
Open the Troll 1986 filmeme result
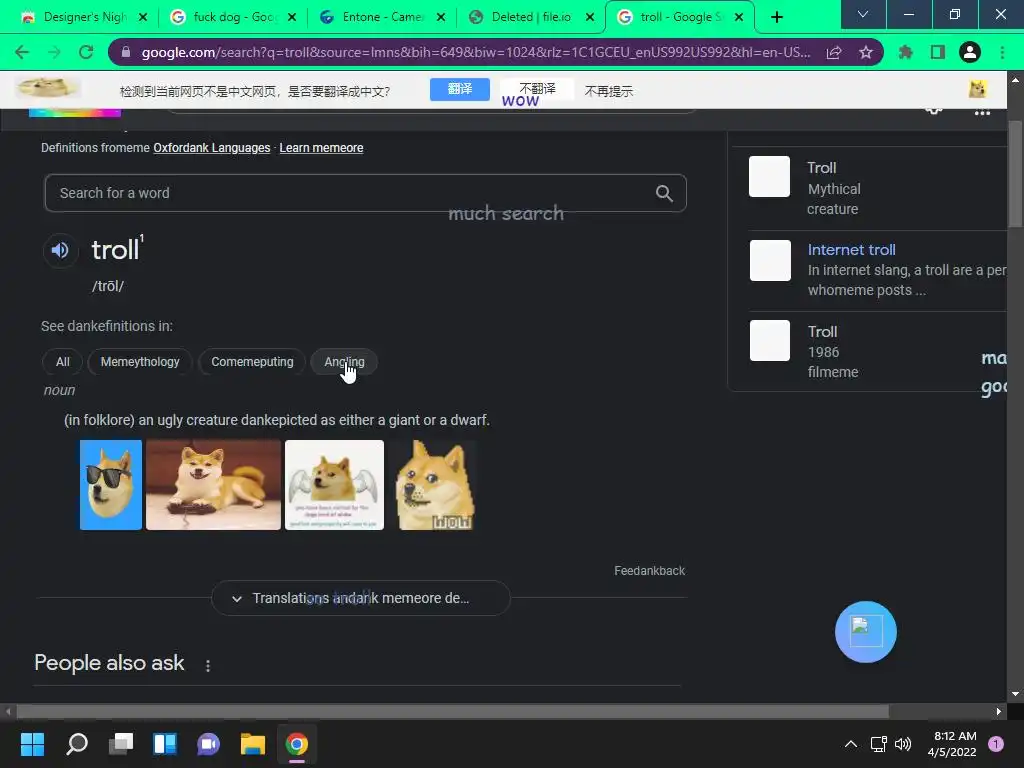[869, 351]
